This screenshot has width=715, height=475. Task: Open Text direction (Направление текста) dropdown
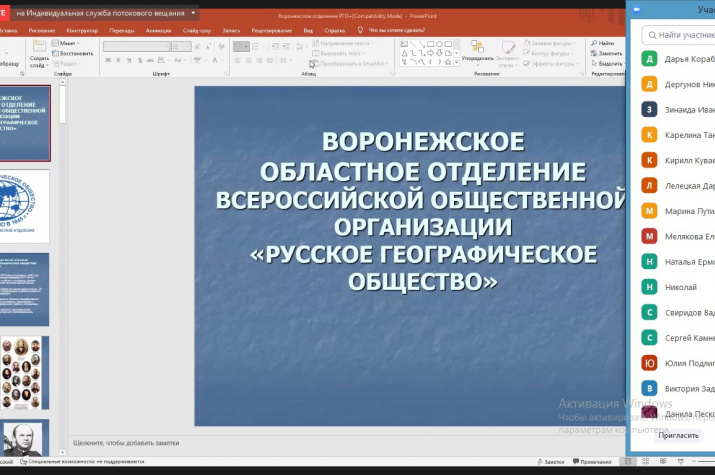tap(343, 43)
